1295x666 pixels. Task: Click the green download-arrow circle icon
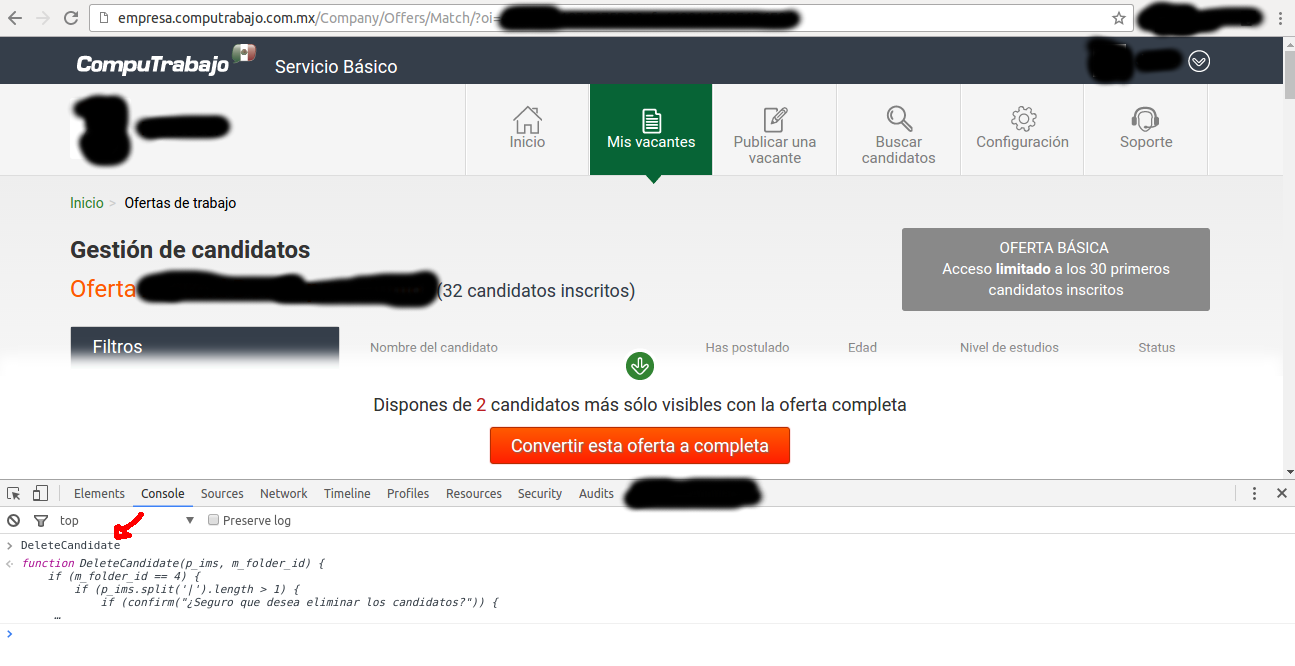click(x=640, y=366)
